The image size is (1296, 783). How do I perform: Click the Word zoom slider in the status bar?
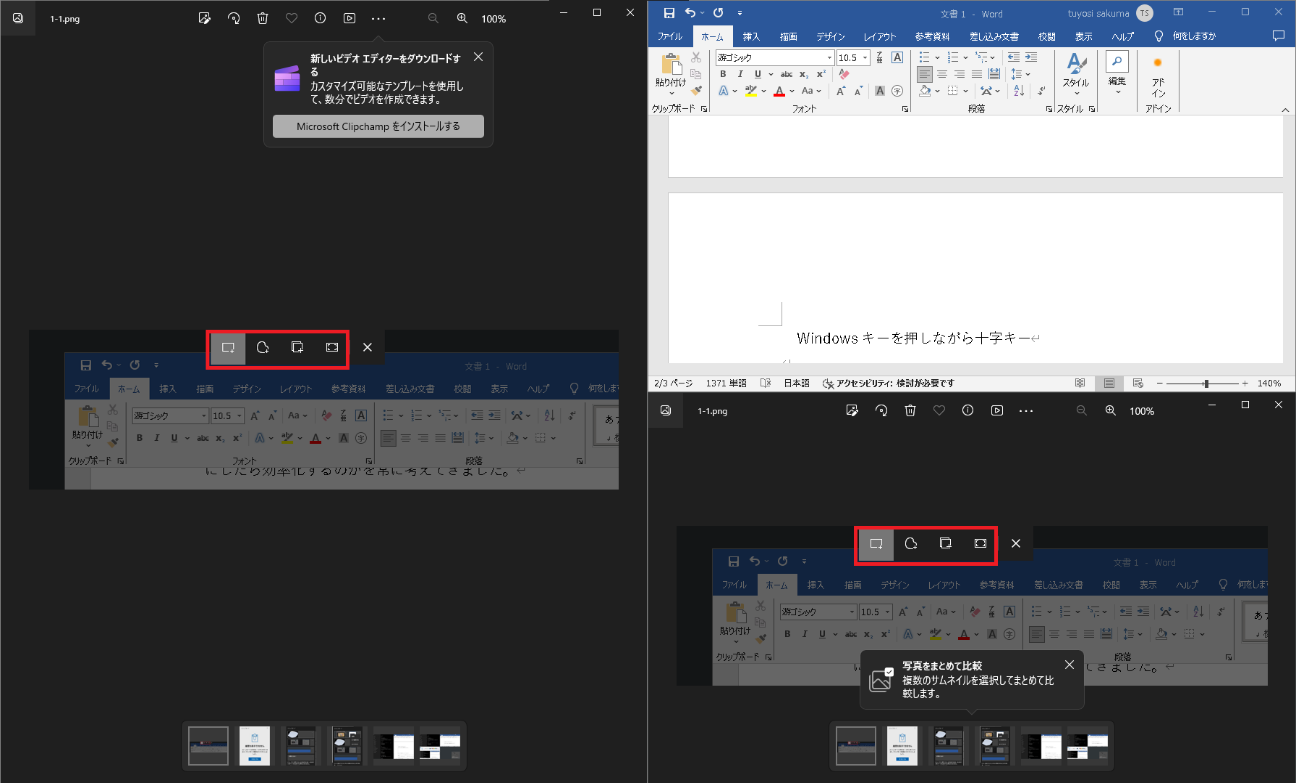pos(1206,383)
